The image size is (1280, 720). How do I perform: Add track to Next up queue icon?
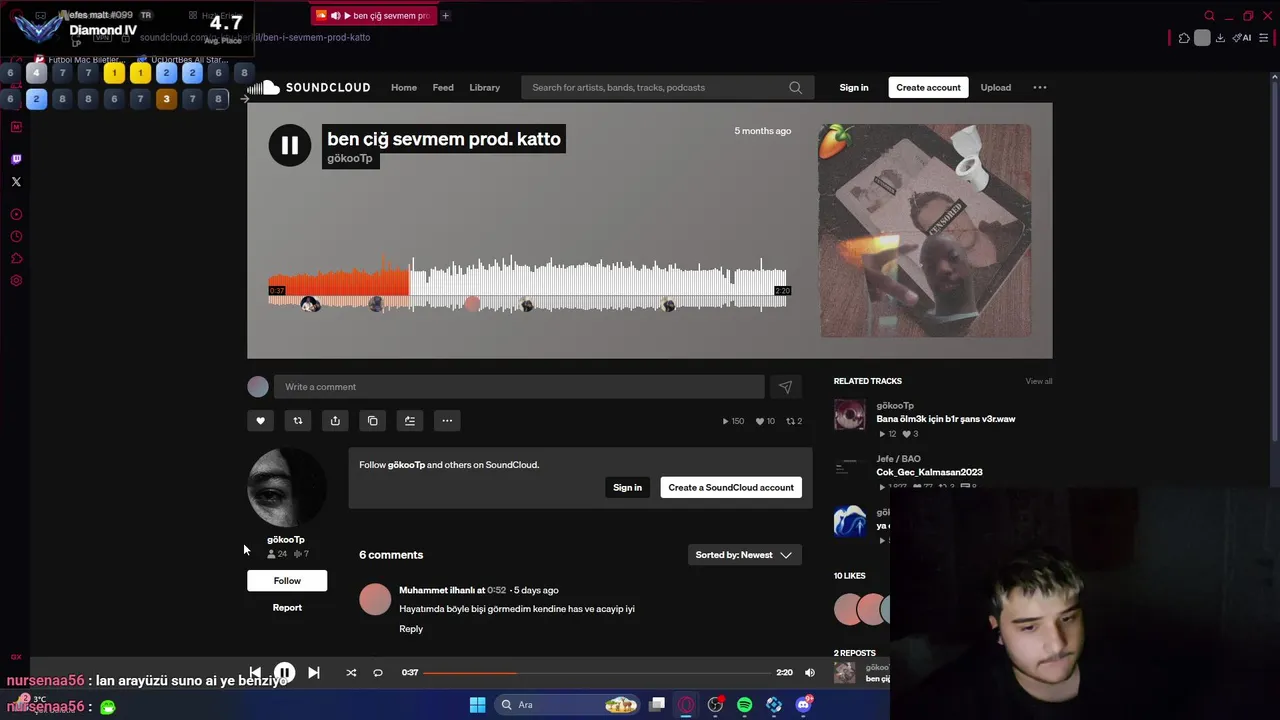point(410,421)
